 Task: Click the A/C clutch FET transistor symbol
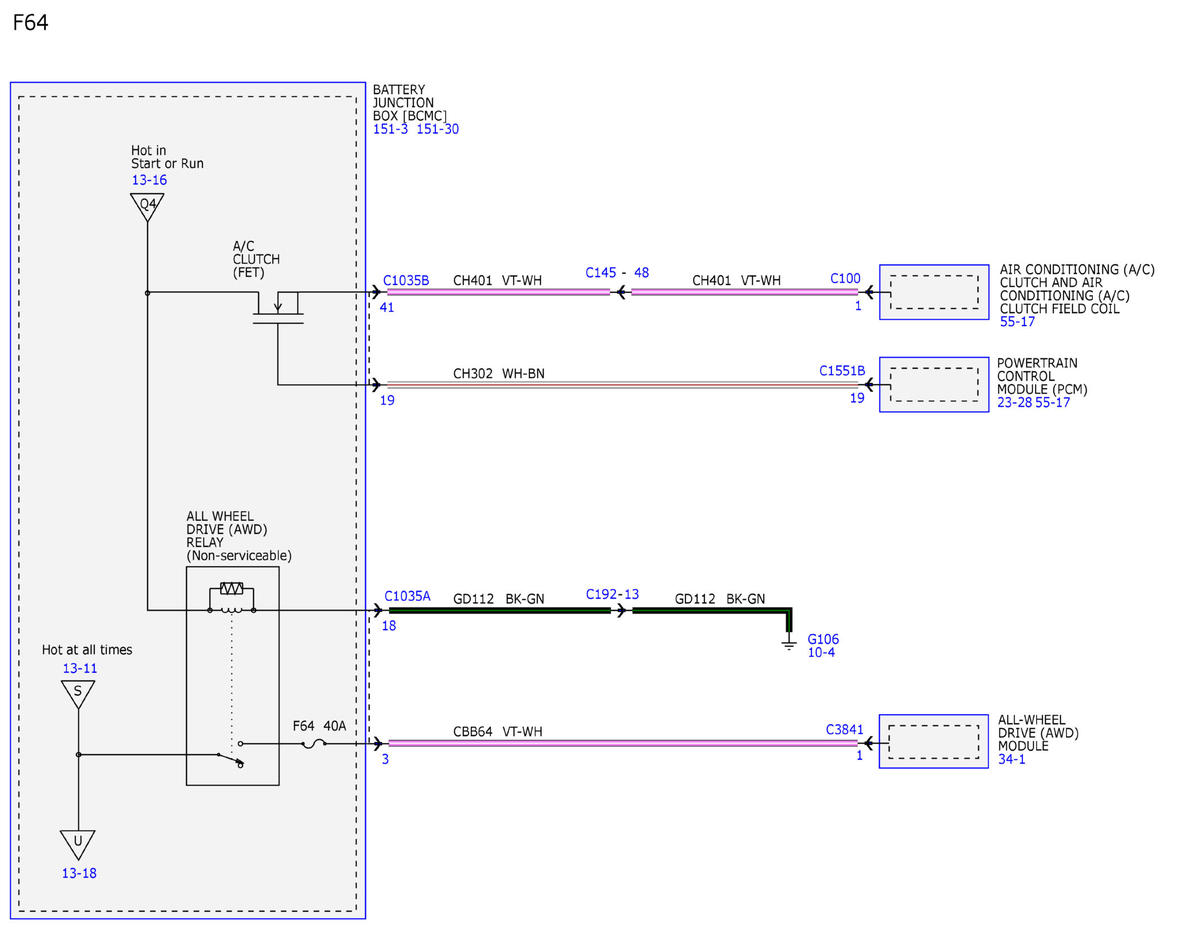click(x=277, y=306)
